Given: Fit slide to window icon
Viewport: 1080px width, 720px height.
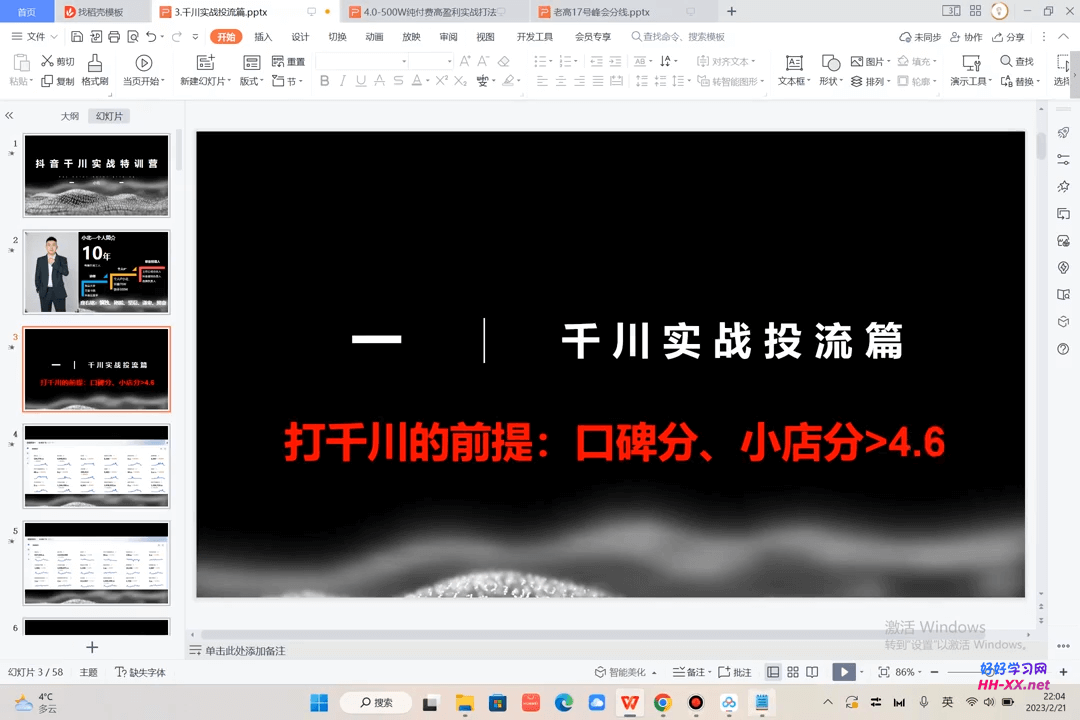Looking at the screenshot, I should pyautogui.click(x=884, y=672).
